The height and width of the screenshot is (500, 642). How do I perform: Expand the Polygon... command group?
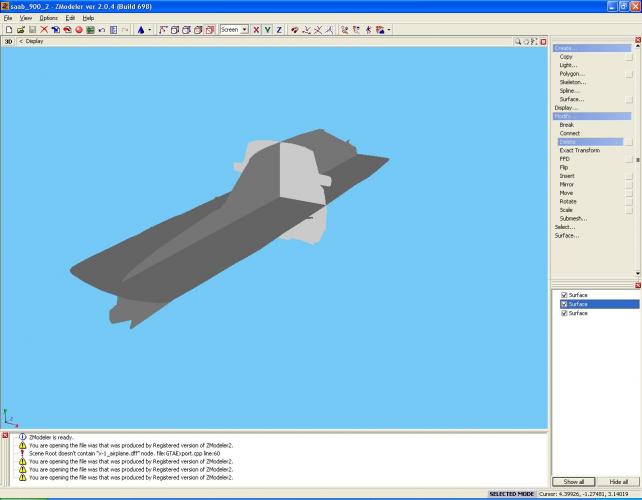[572, 73]
